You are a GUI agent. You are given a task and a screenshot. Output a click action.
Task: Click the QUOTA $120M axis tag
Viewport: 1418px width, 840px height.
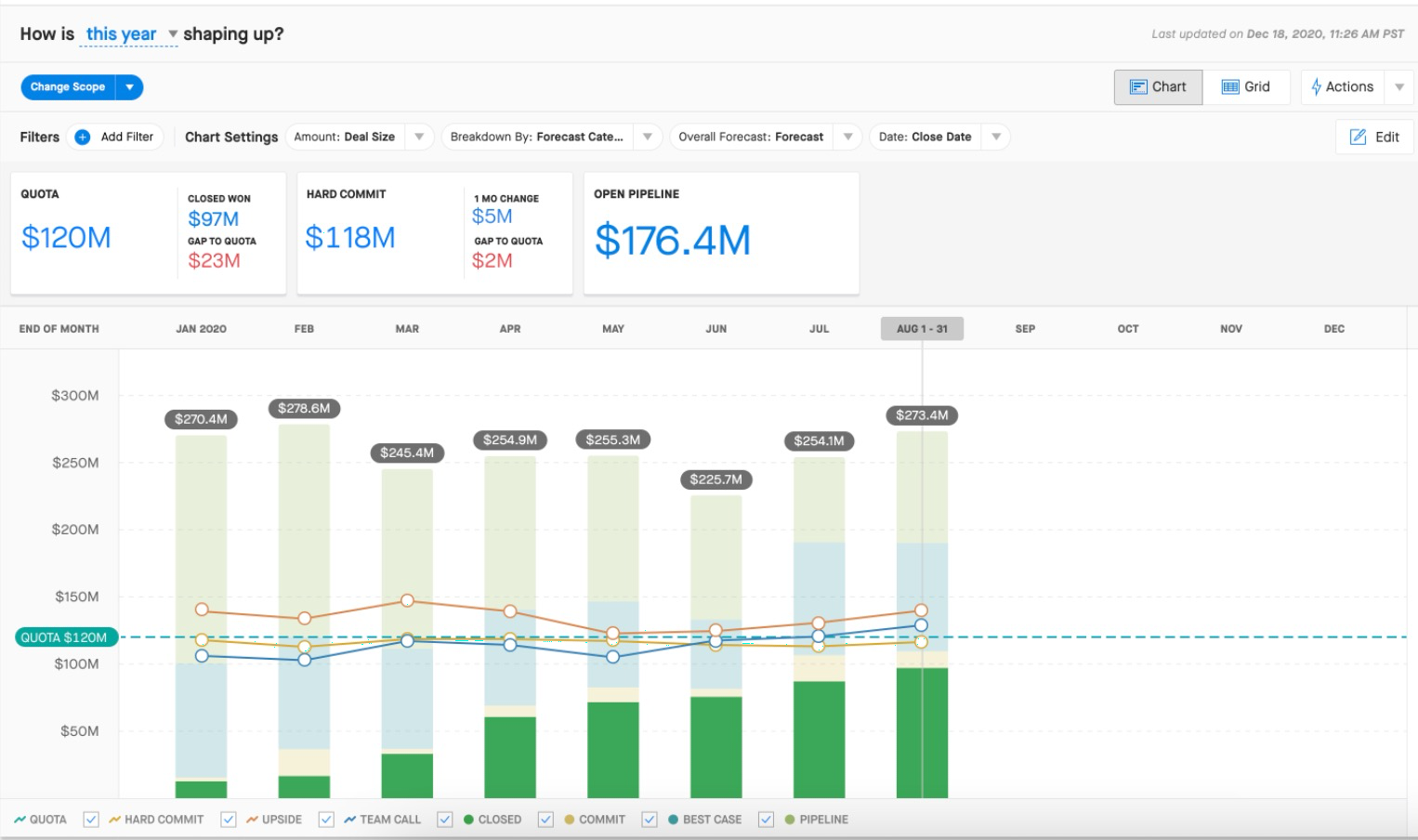(x=67, y=637)
